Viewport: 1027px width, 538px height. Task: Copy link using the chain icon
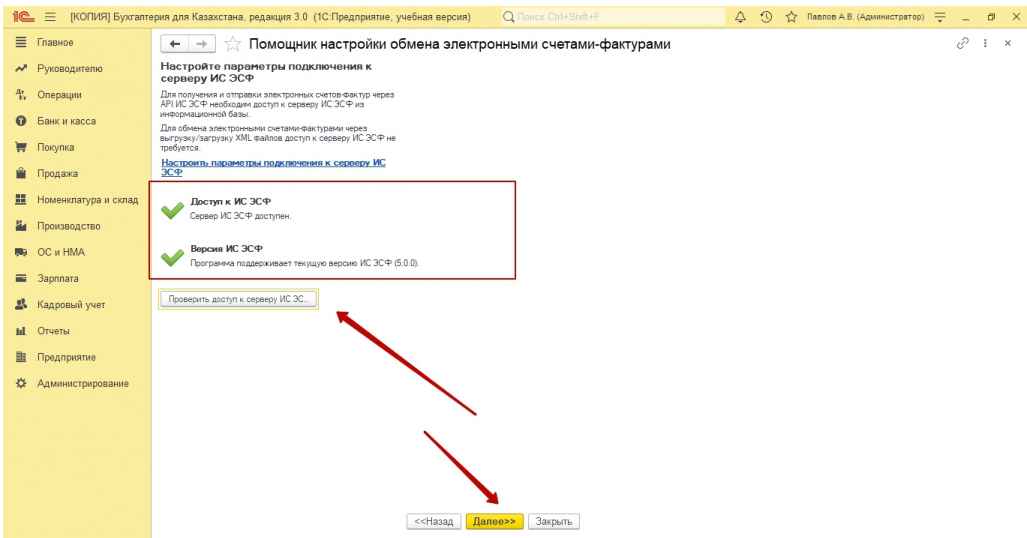(962, 43)
